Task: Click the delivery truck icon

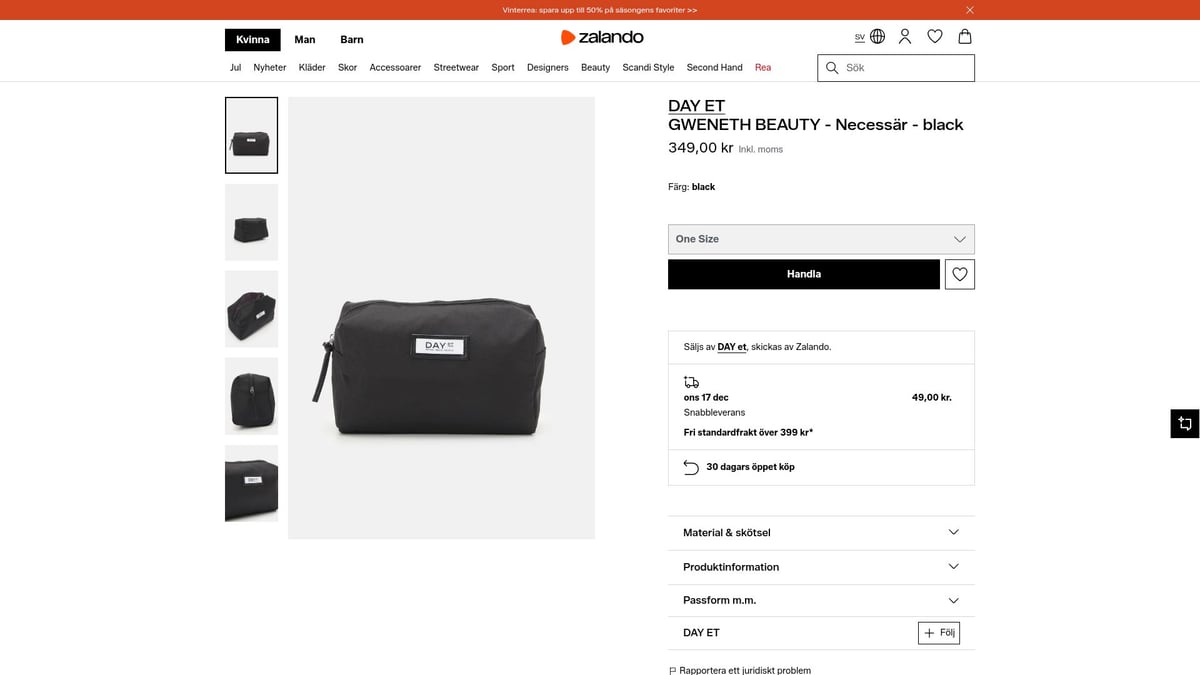Action: coord(691,382)
